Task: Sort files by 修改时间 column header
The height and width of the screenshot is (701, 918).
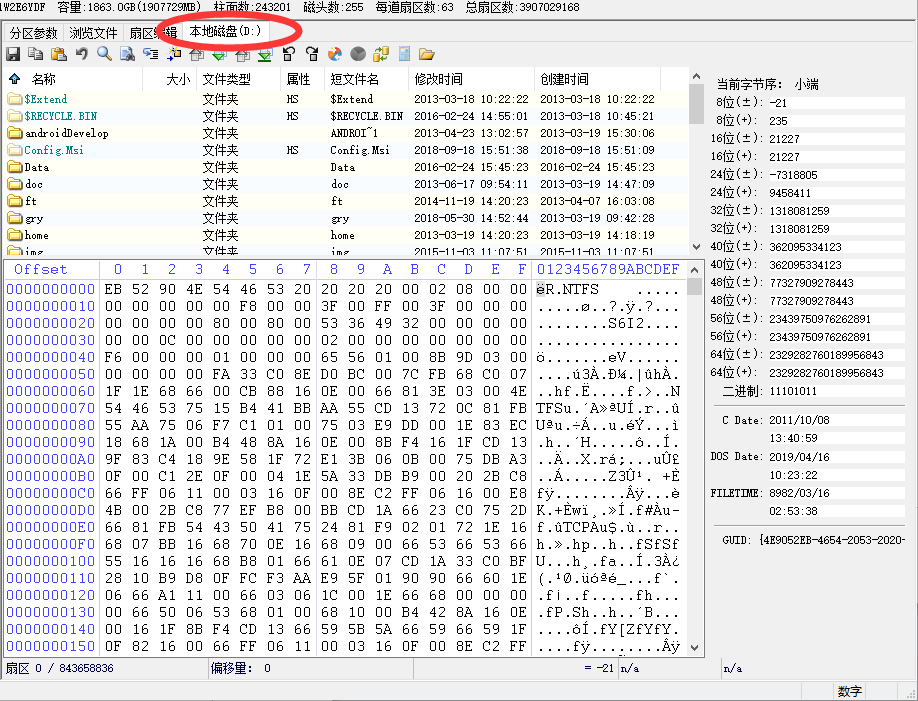Action: point(438,79)
